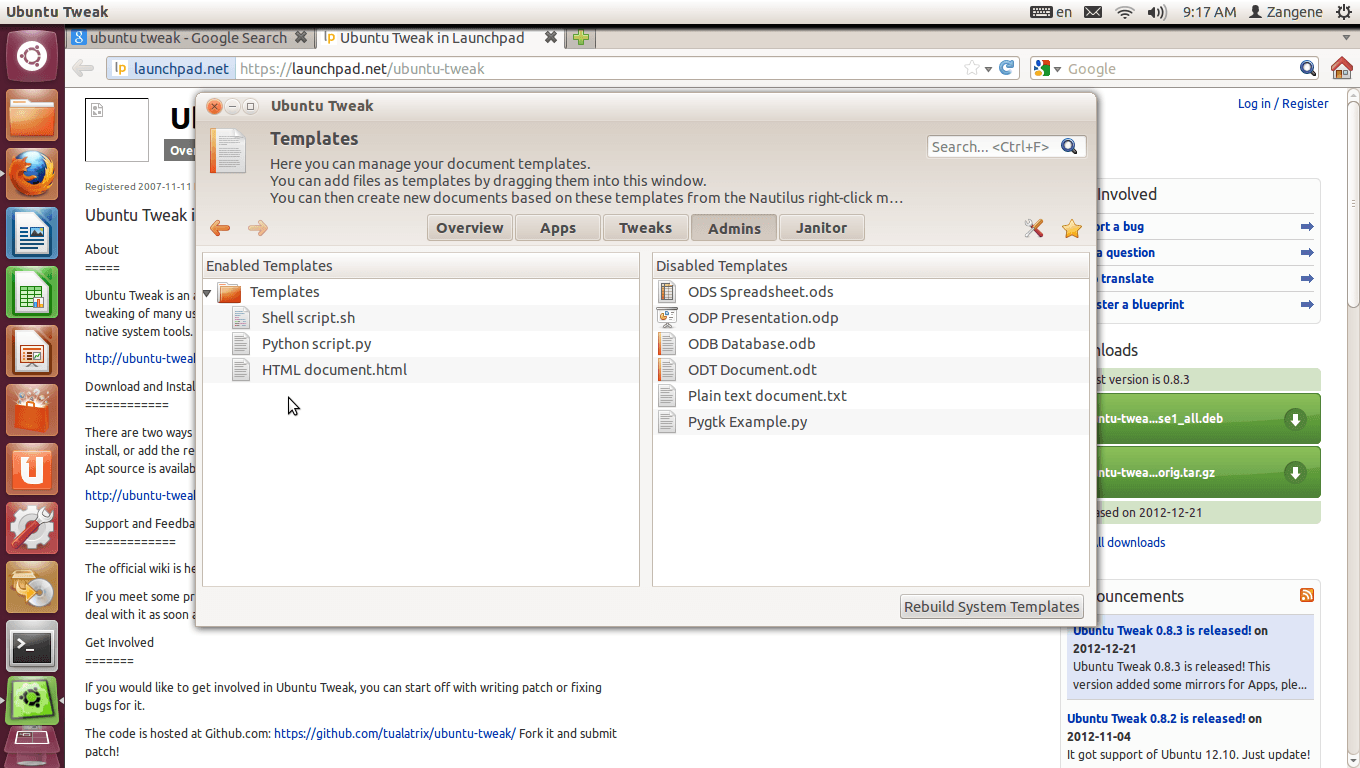
Task: Open the network indicator menu
Action: coord(1125,12)
